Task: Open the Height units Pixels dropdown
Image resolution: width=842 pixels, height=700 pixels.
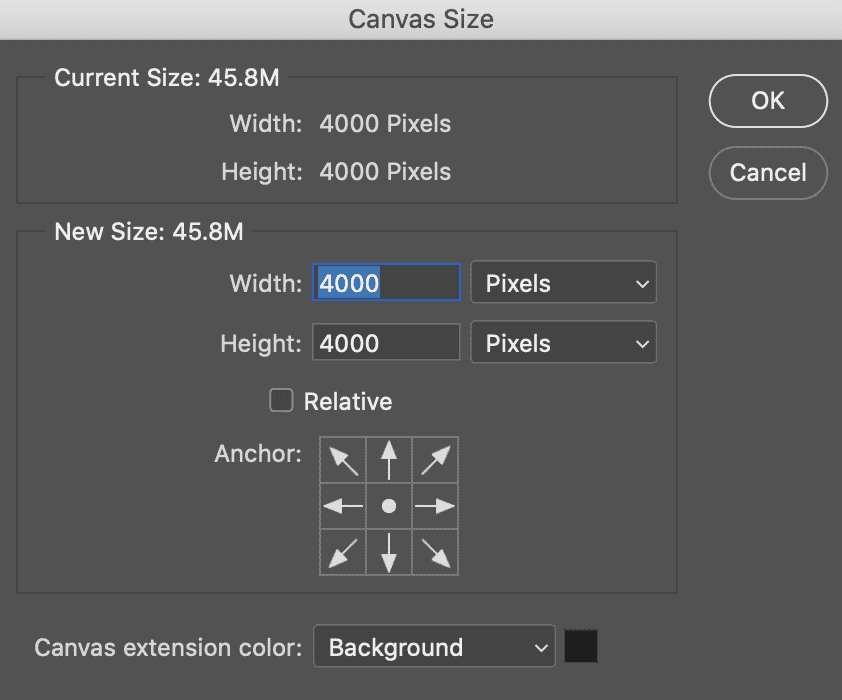Action: pos(563,342)
